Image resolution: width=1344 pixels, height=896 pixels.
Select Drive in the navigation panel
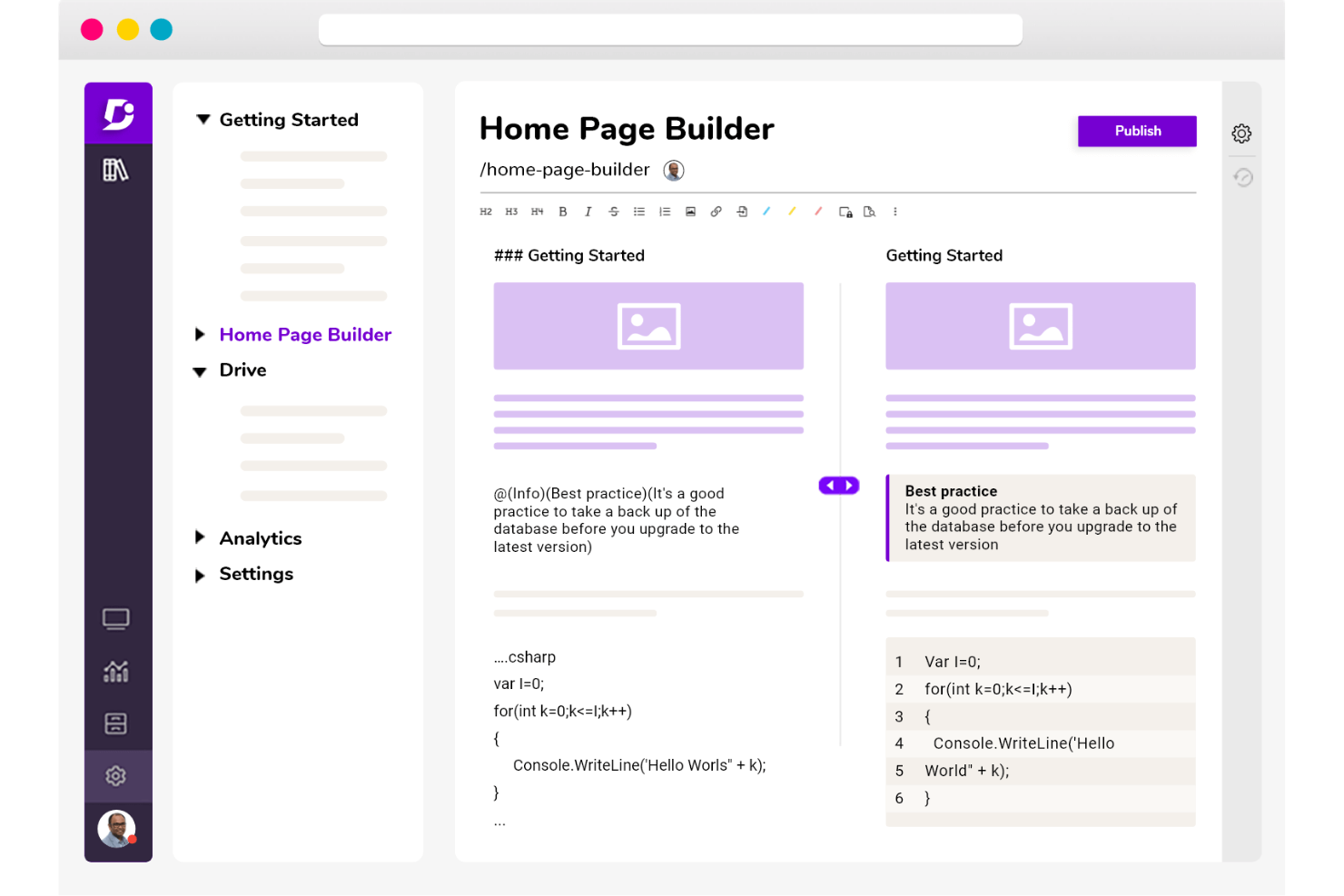coord(242,369)
